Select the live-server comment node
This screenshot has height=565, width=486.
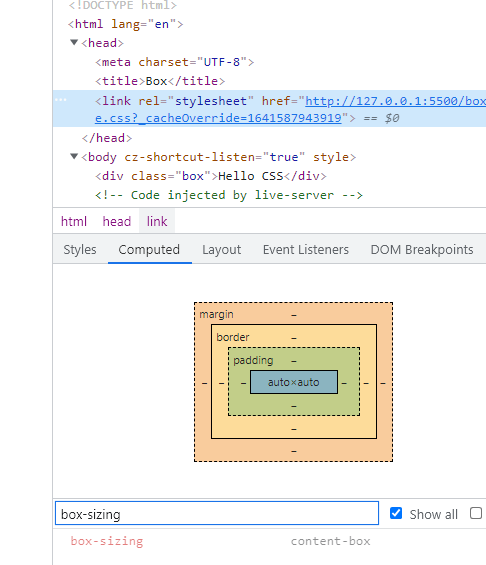click(x=229, y=195)
